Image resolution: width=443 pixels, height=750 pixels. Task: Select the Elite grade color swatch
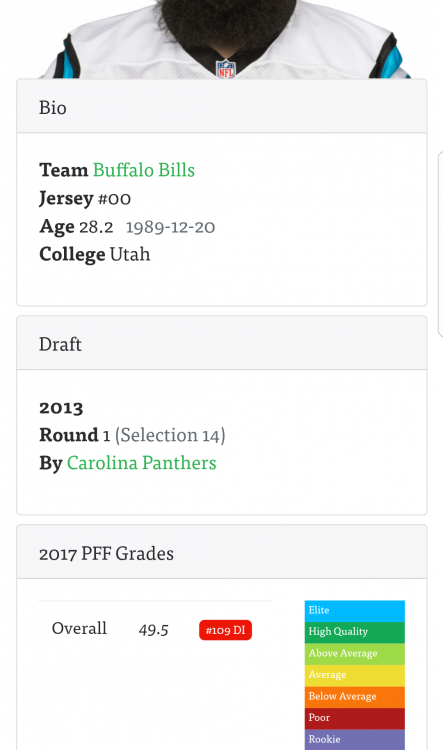coord(354,611)
